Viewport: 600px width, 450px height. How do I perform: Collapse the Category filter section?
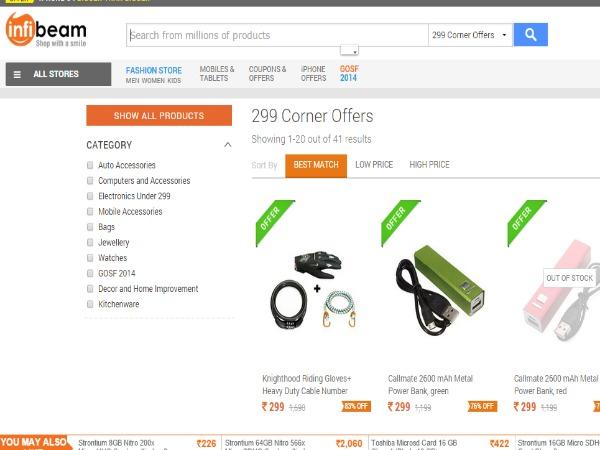tap(228, 145)
